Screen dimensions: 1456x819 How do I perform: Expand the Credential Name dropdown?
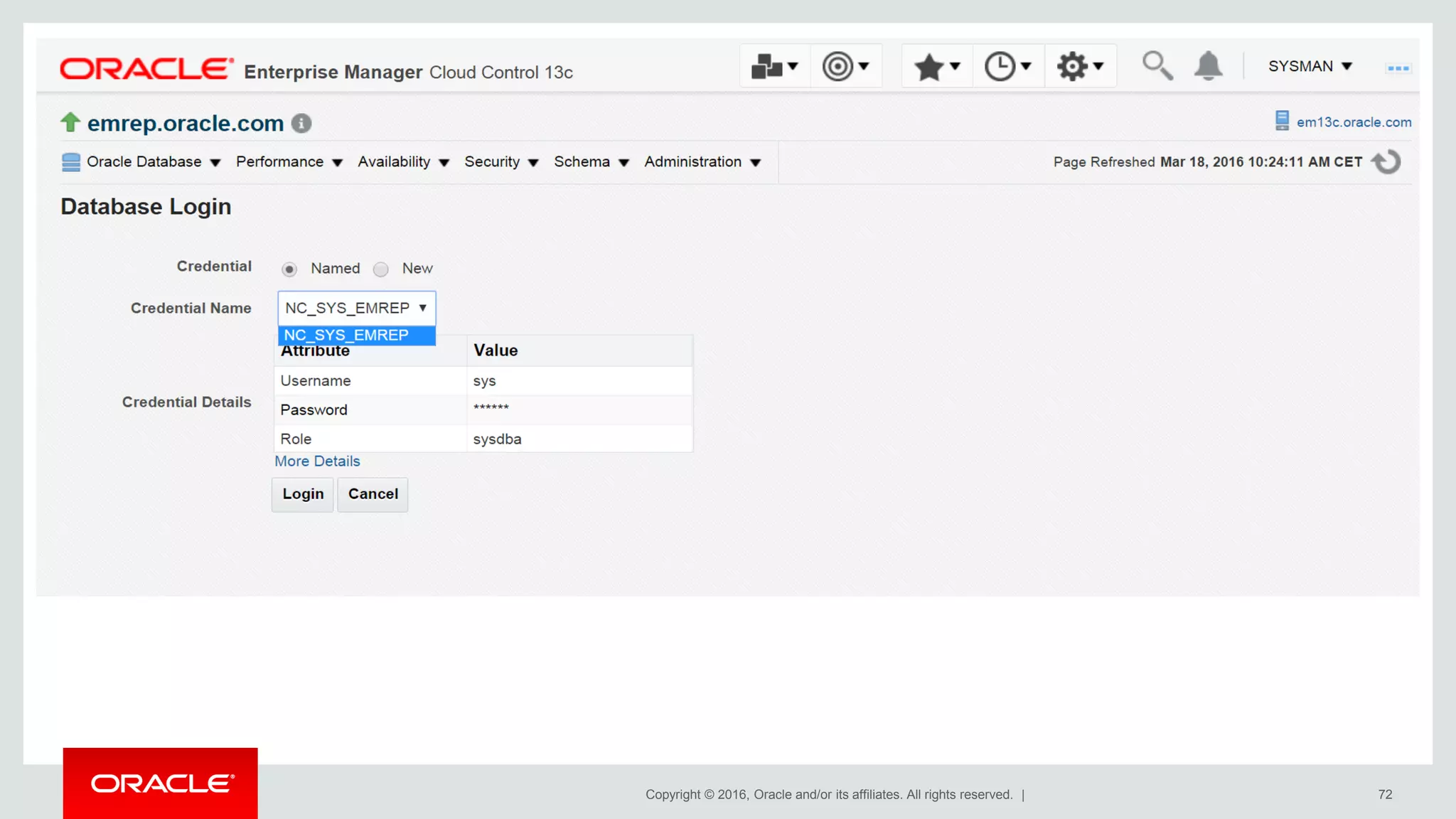point(356,308)
